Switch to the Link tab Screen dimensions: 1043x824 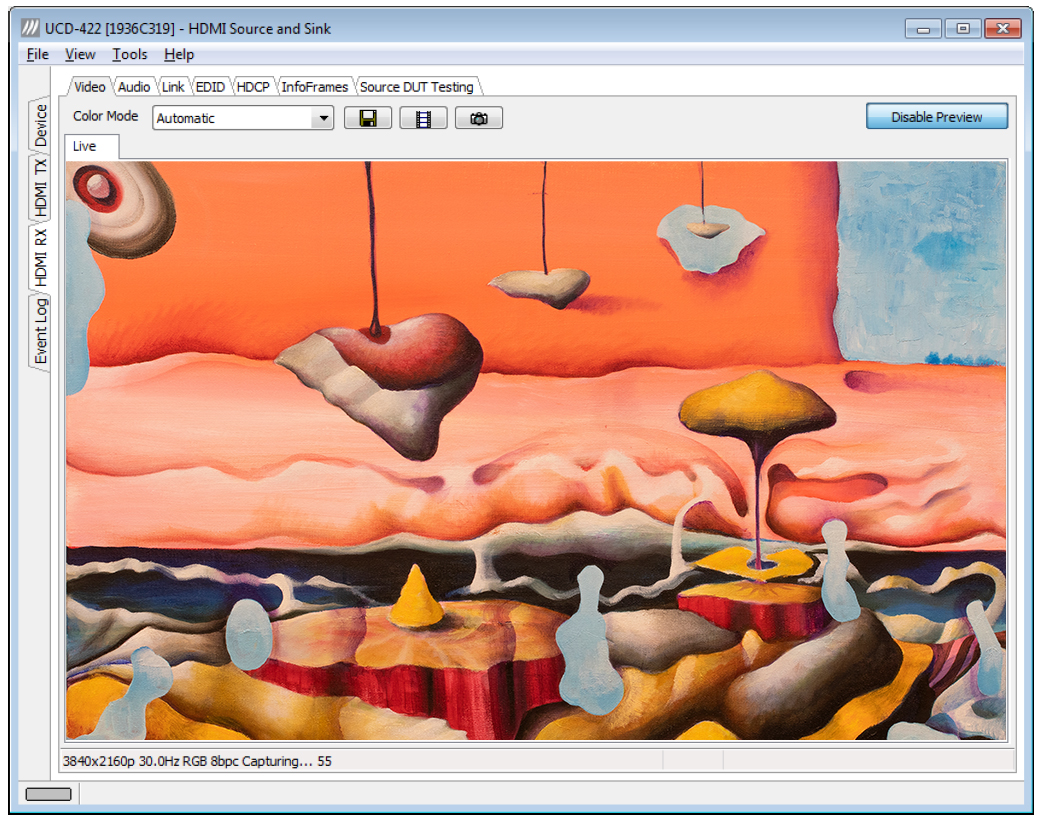(x=173, y=87)
